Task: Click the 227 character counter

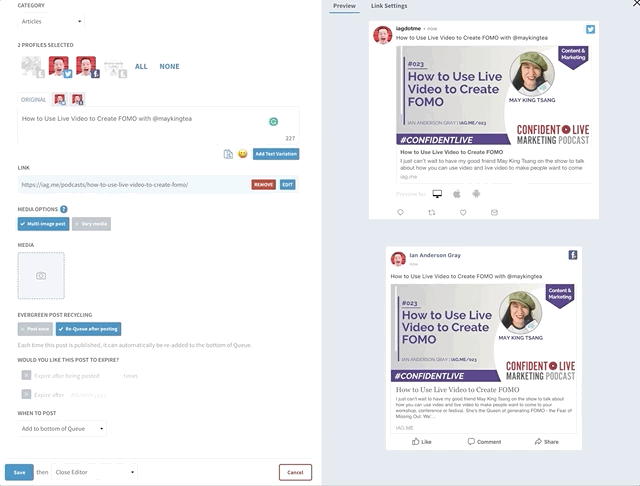Action: (290, 138)
